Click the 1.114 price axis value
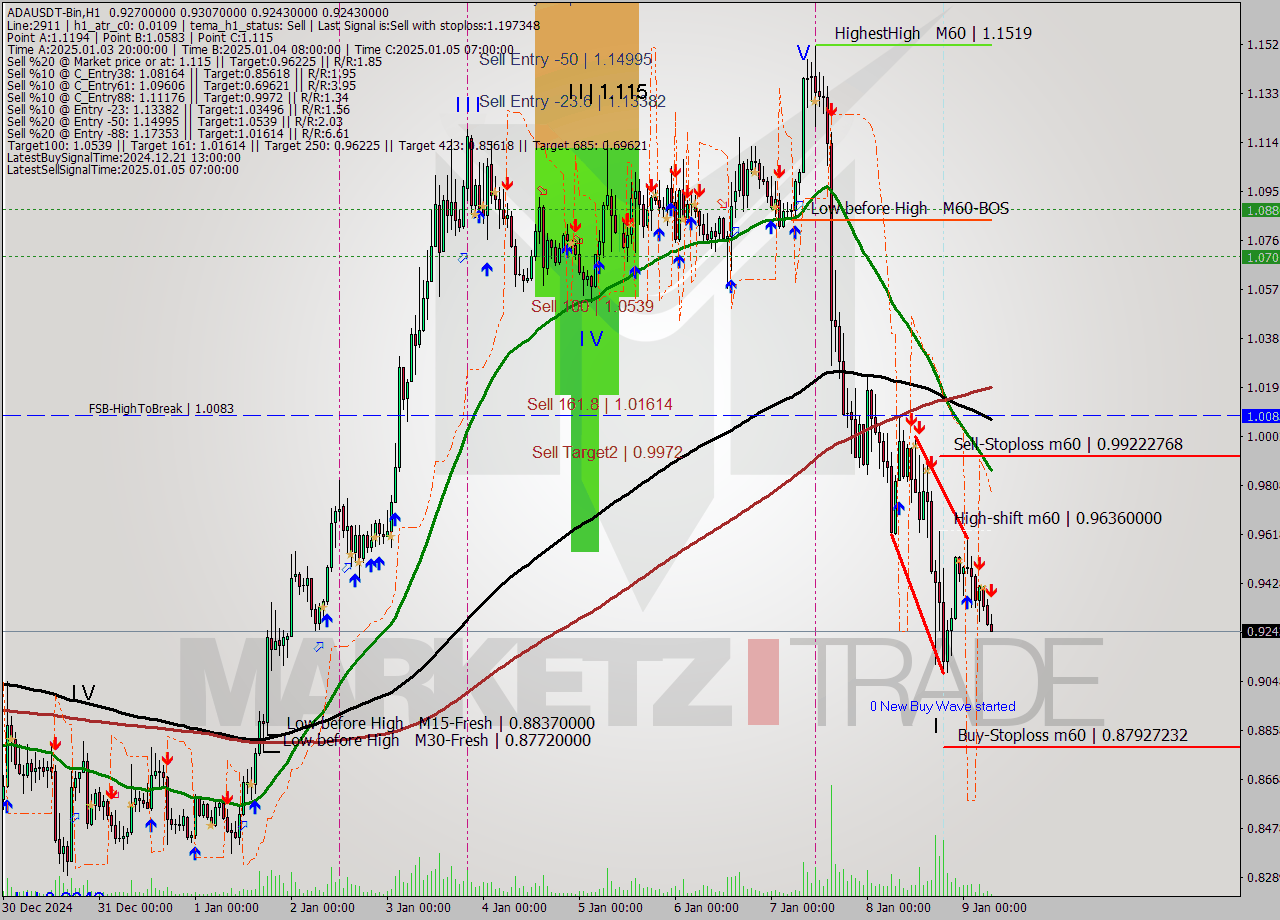Screen dimensions: 1280x920 [x=1262, y=143]
